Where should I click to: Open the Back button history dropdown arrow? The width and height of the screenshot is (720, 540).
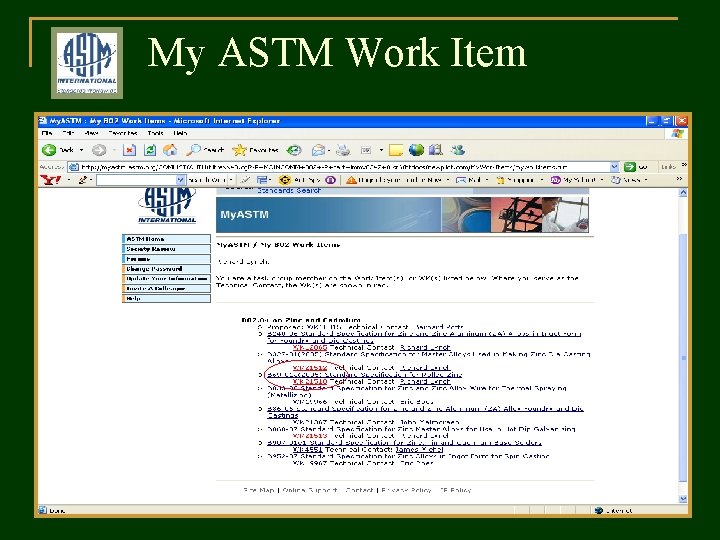point(81,150)
